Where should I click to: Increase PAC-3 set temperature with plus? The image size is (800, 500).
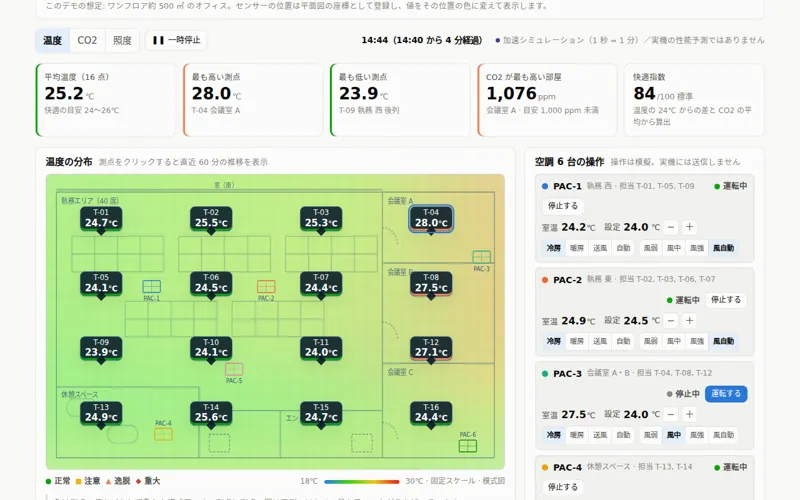coord(689,414)
